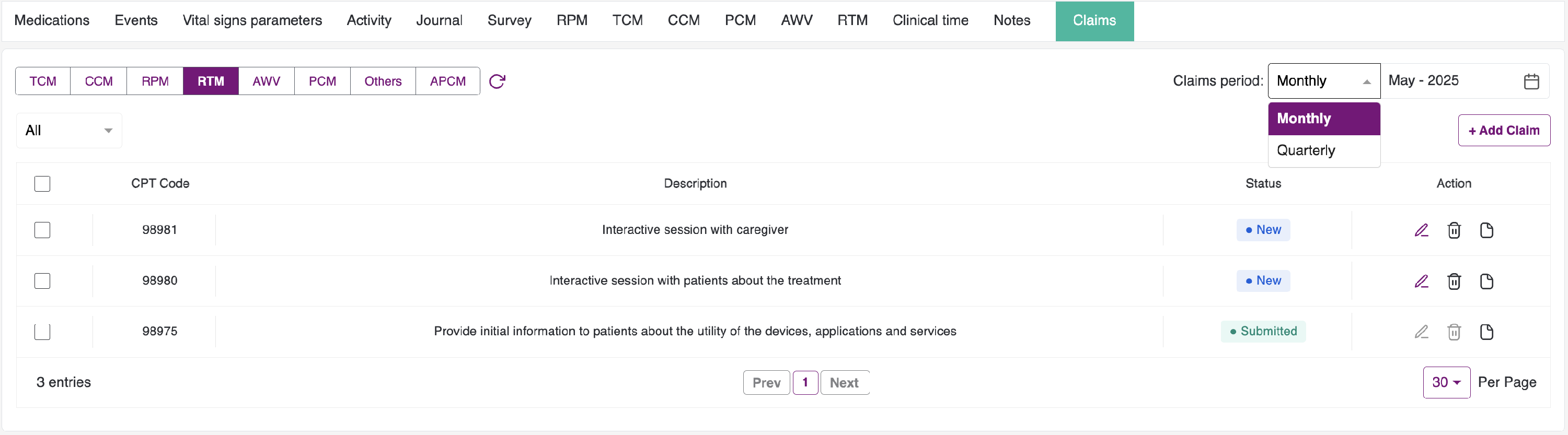
Task: Open document icon for claim 98981
Action: 1486,230
